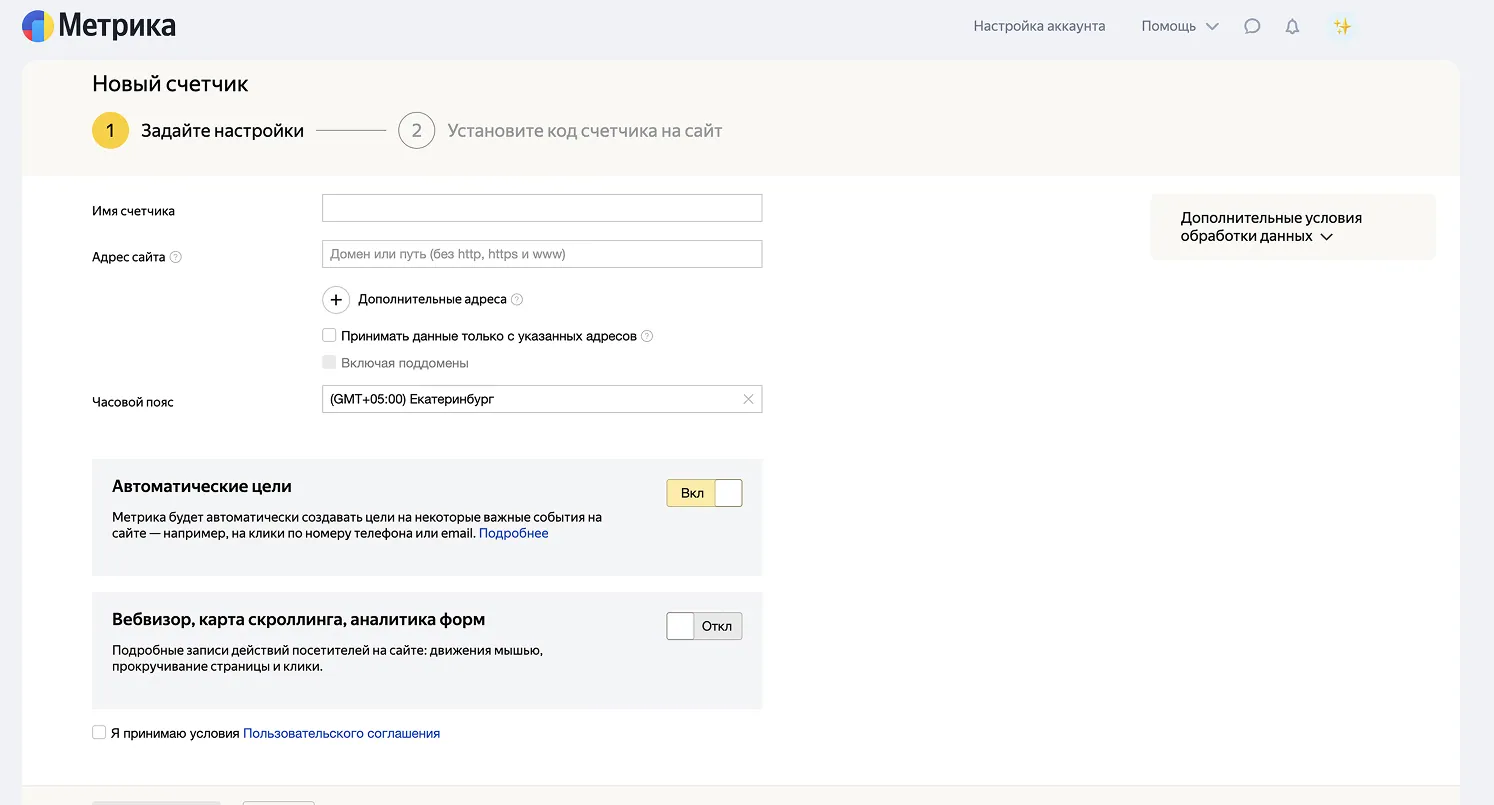
Task: Select step 1 Задайте настройки
Action: click(198, 131)
